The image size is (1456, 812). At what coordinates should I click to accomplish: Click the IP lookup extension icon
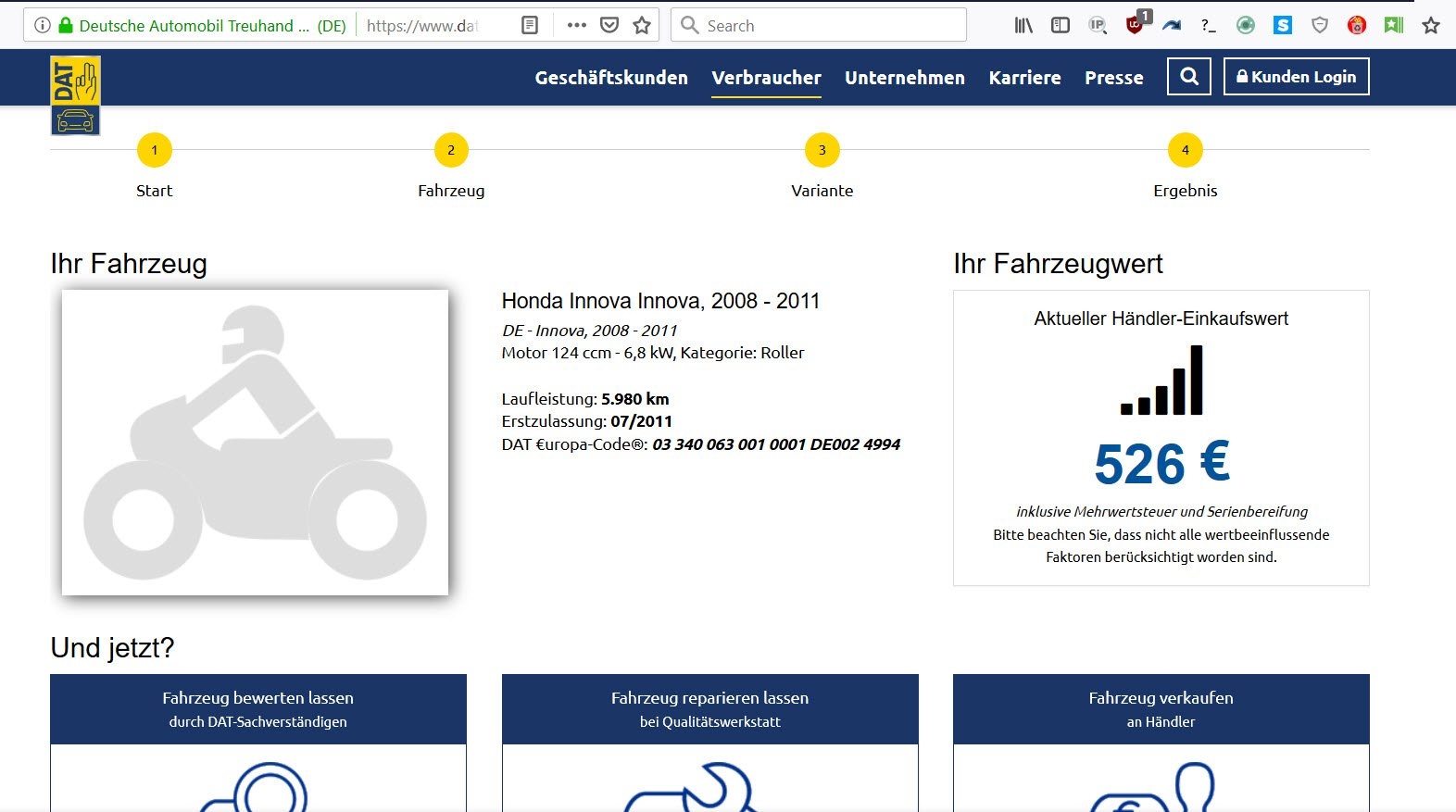pyautogui.click(x=1098, y=25)
